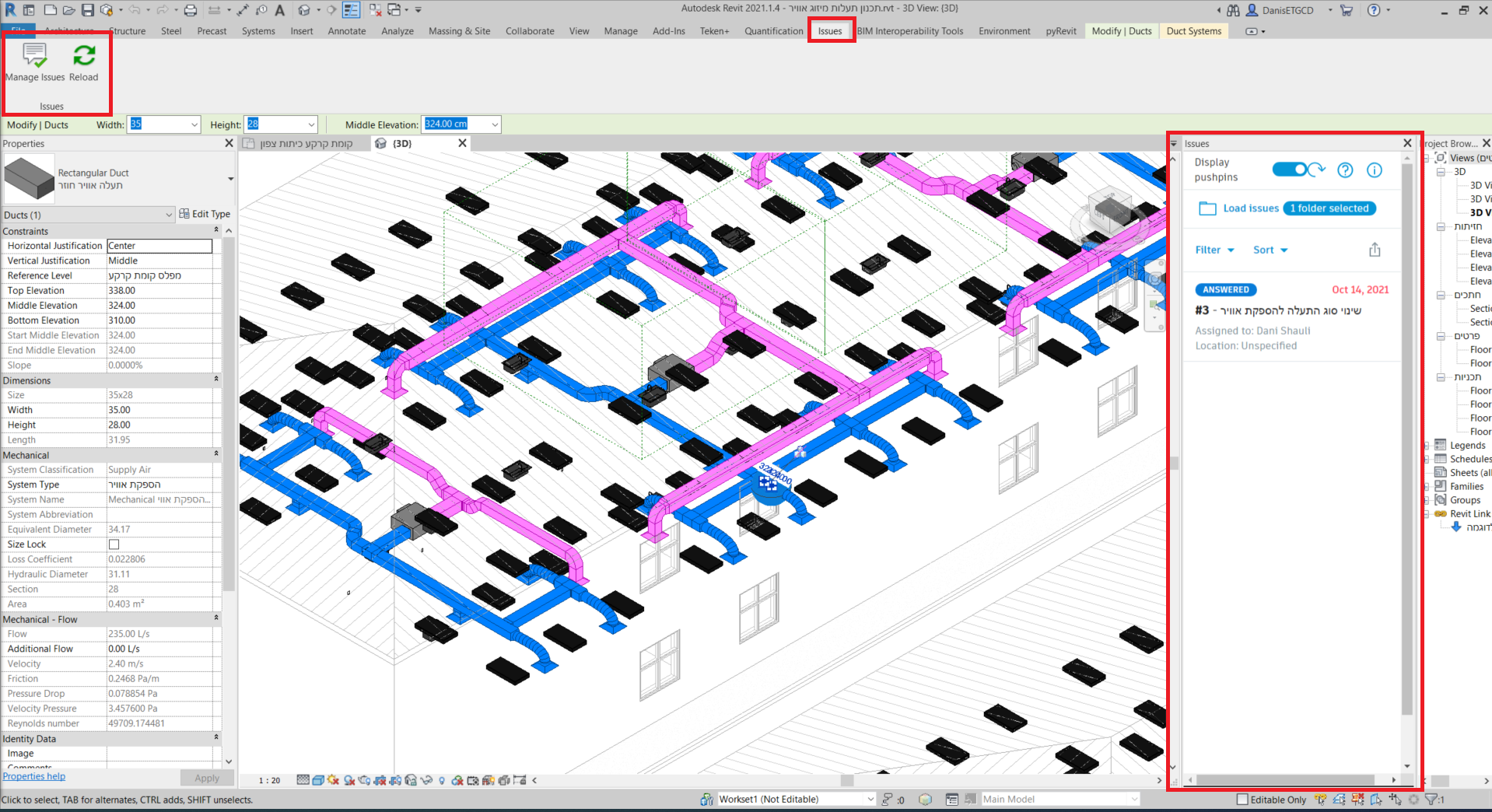
Task: Click the Load issues link
Action: coord(1251,208)
